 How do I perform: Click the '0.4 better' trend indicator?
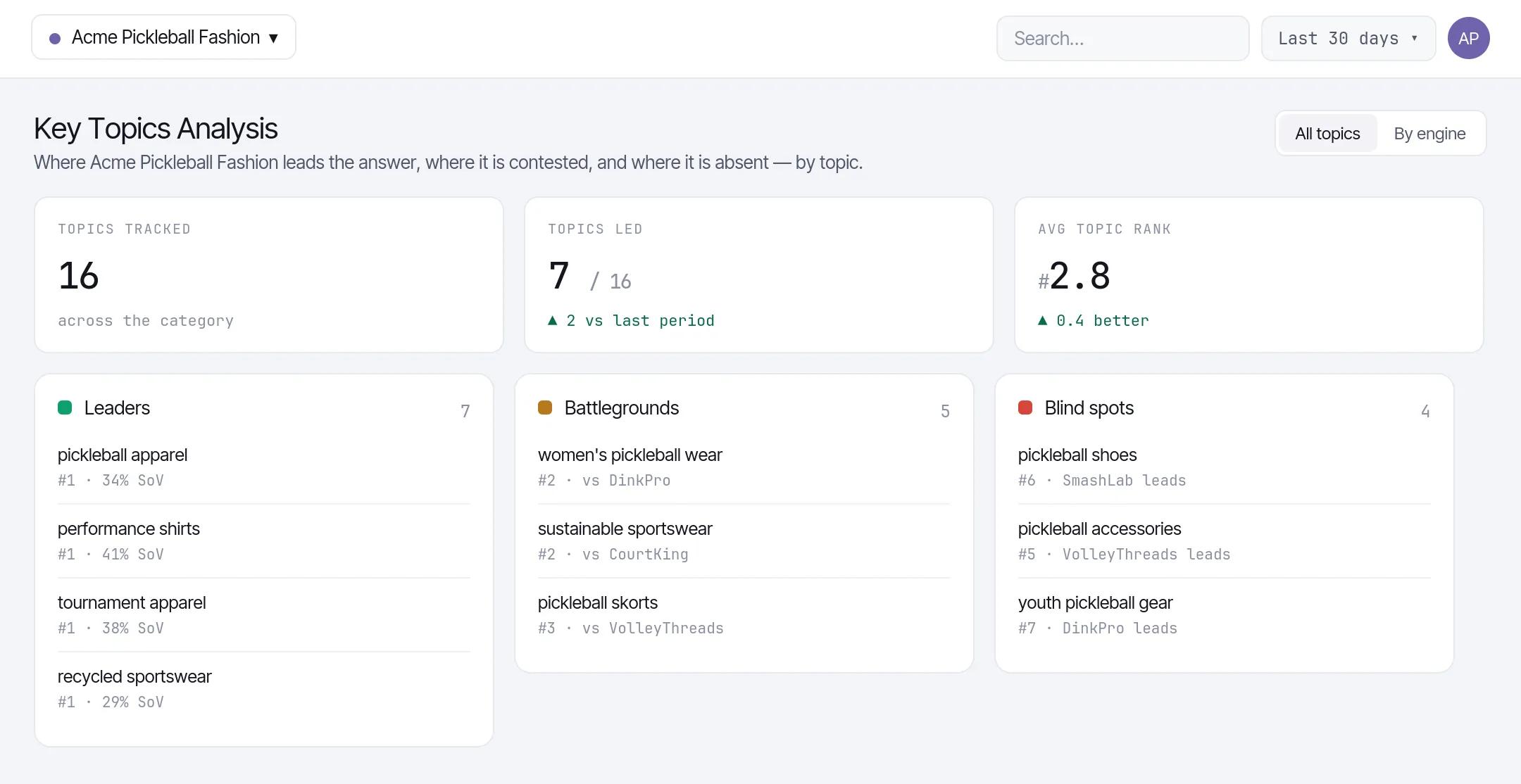[x=1094, y=321]
